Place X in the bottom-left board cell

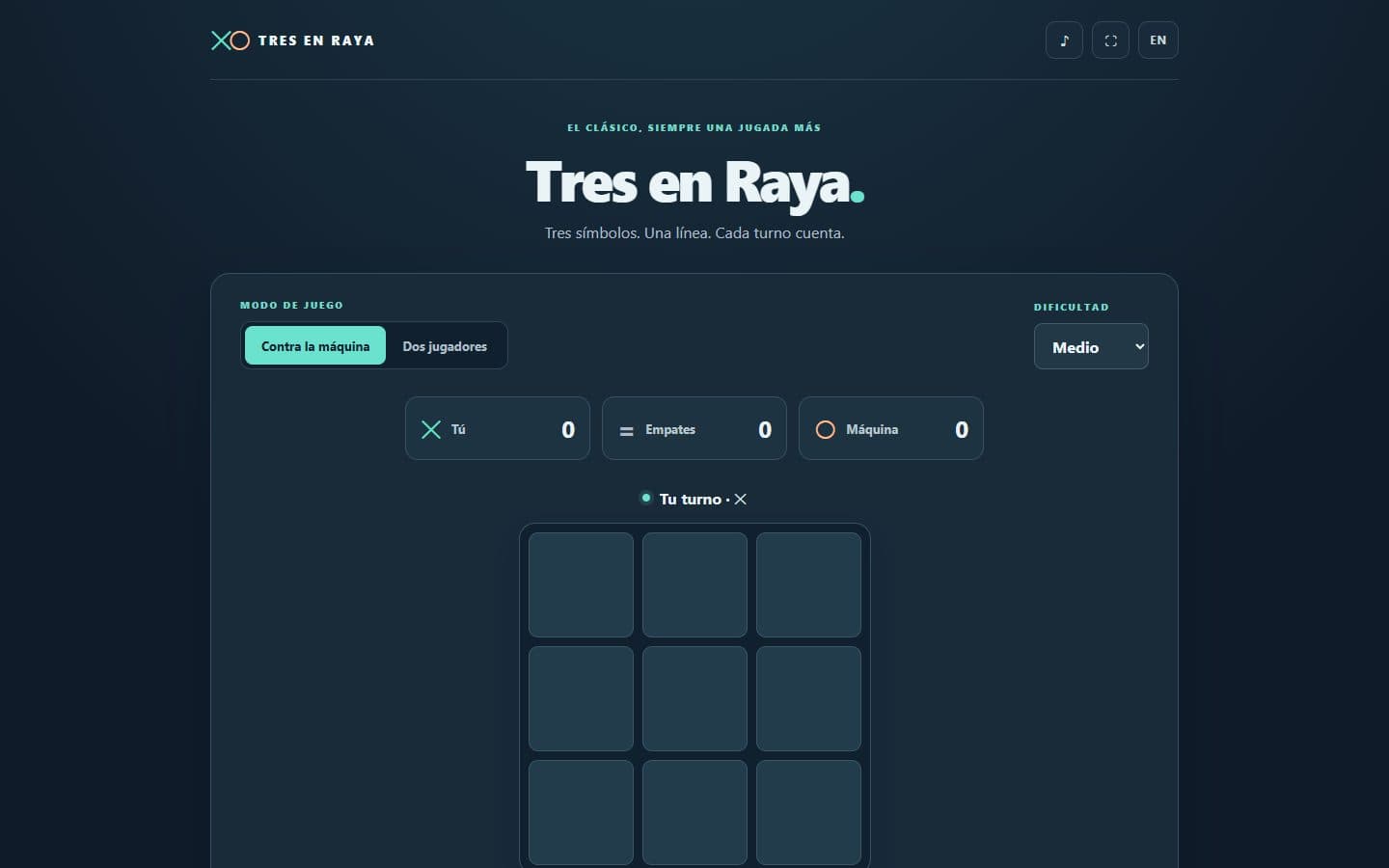click(581, 812)
